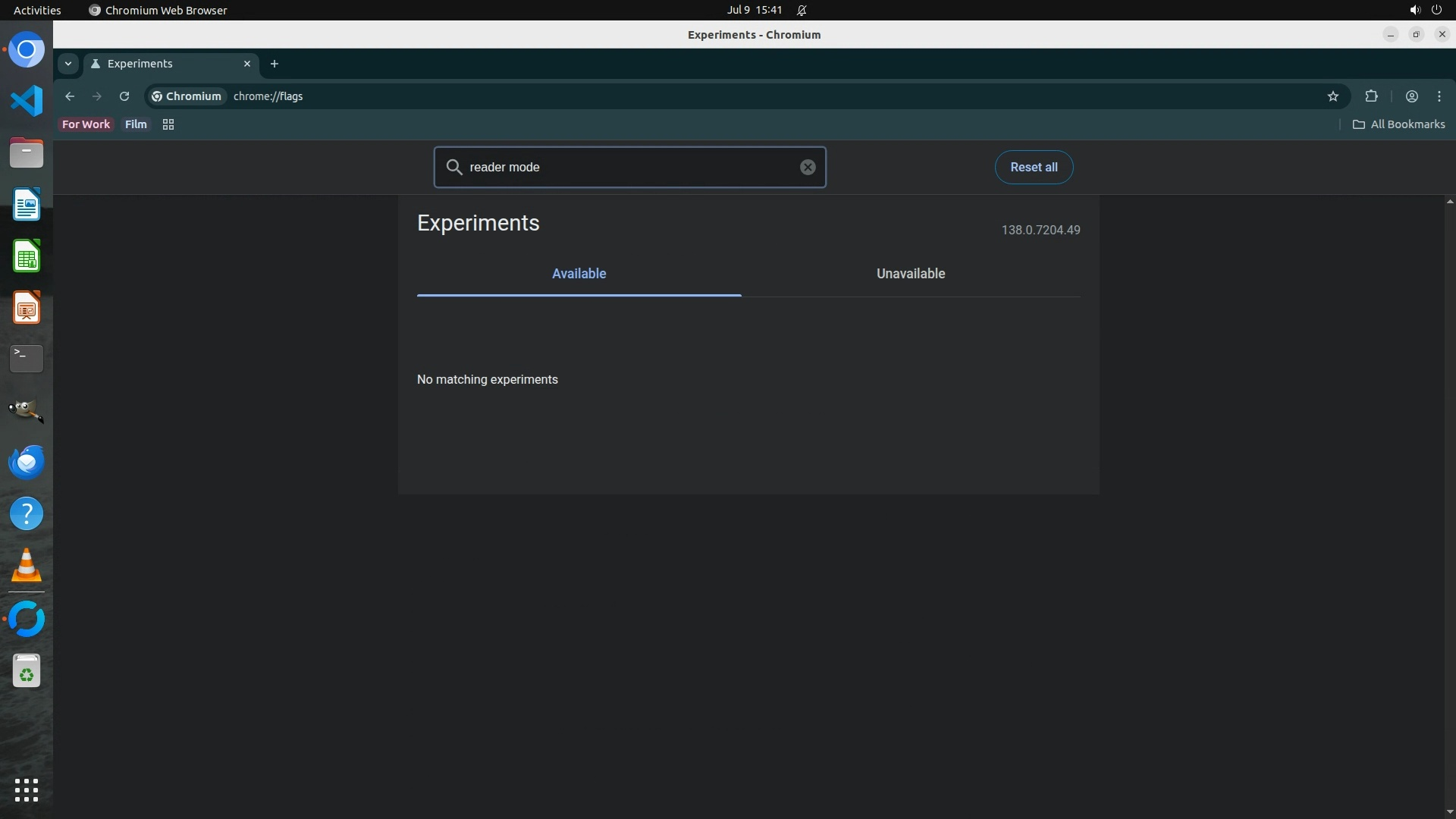Toggle notifications muted bell in top bar
This screenshot has width=1456, height=819.
click(x=802, y=10)
